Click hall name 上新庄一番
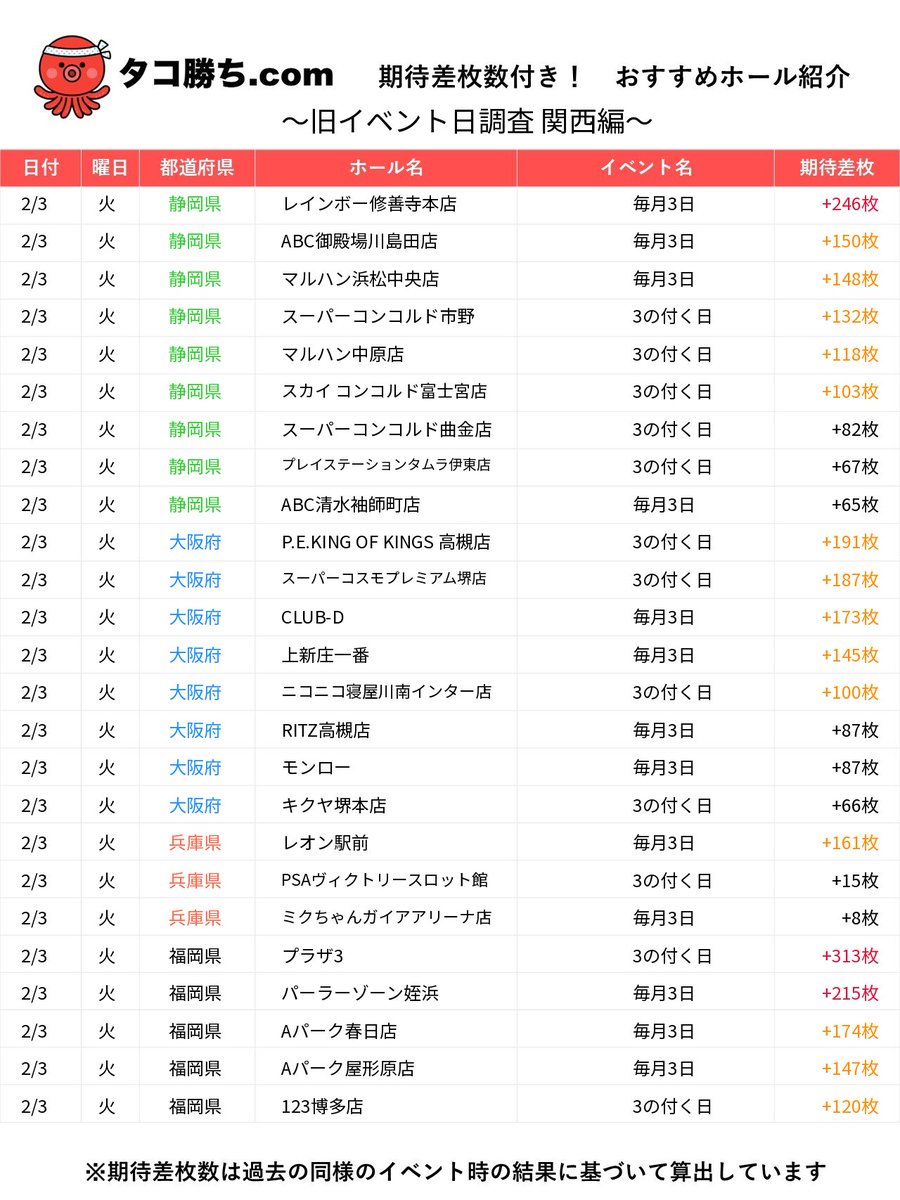The width and height of the screenshot is (900, 1200). [x=325, y=655]
